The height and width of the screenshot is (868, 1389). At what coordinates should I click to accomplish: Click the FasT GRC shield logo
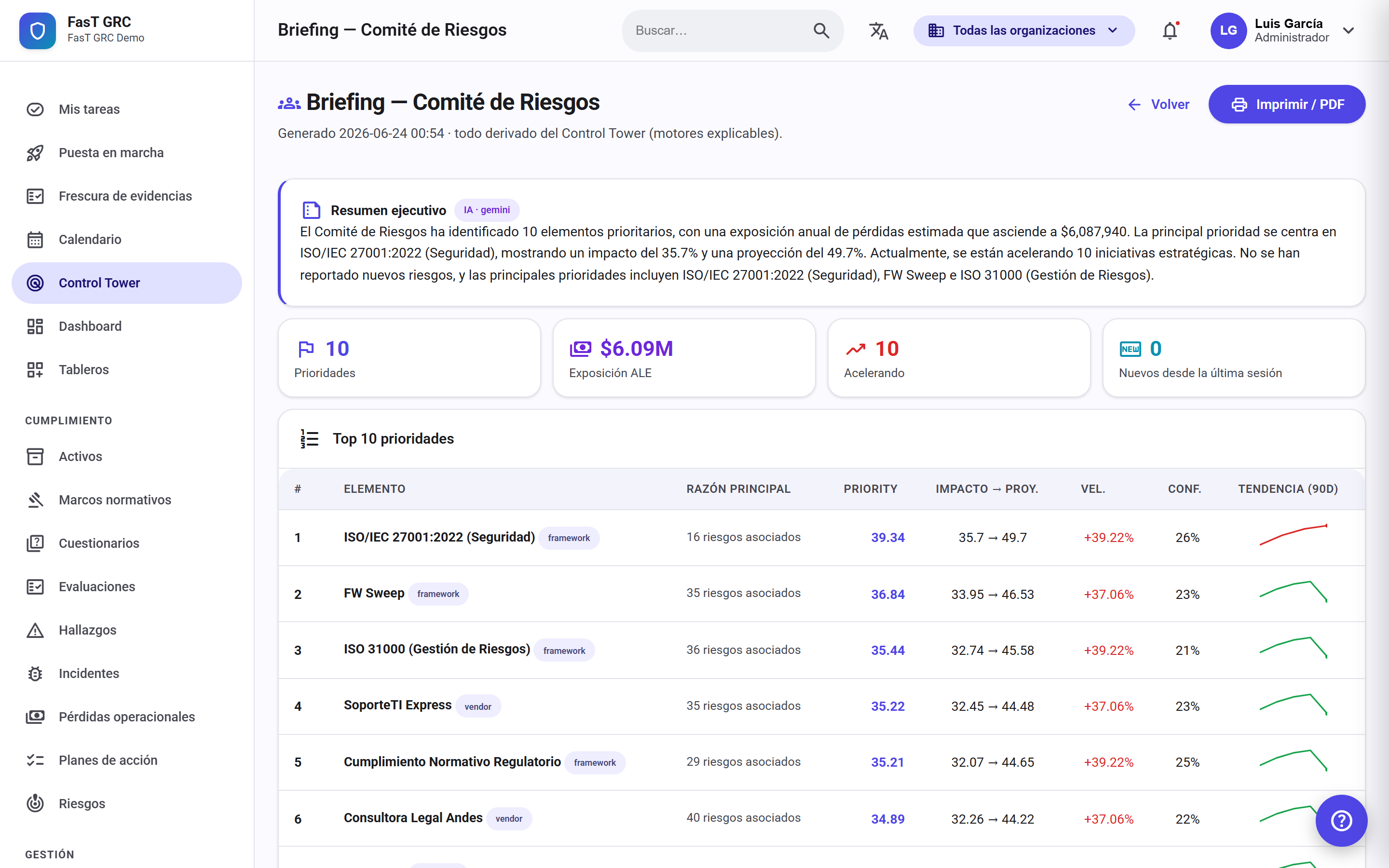(37, 30)
